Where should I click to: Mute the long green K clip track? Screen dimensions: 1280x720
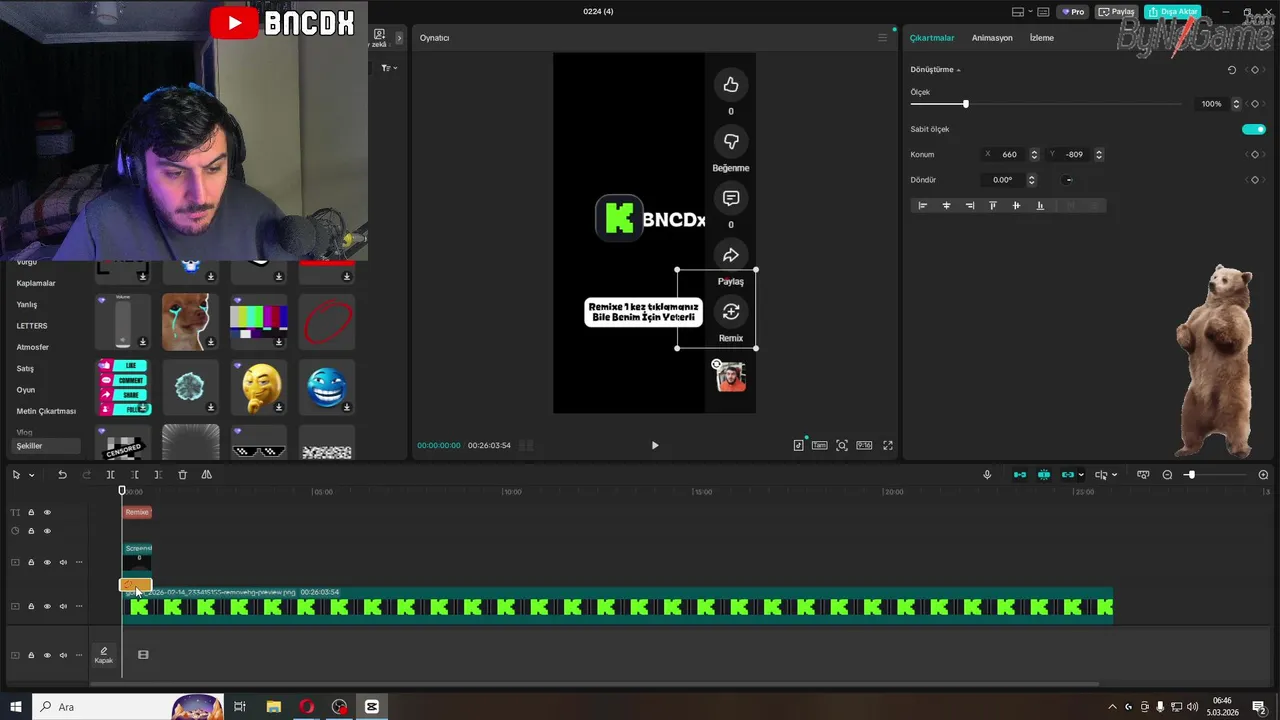click(x=63, y=606)
